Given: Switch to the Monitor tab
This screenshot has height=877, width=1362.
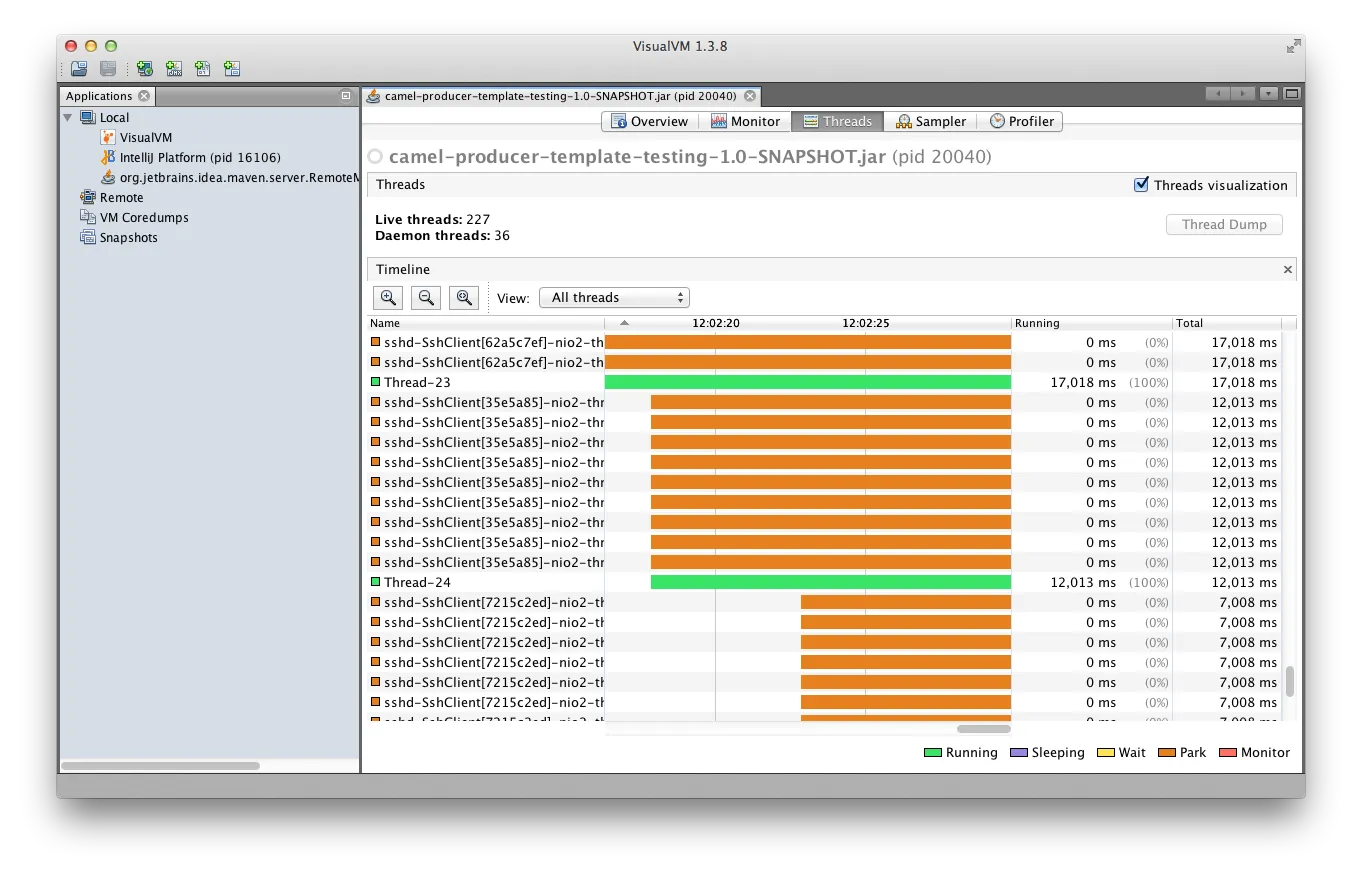Looking at the screenshot, I should 745,121.
